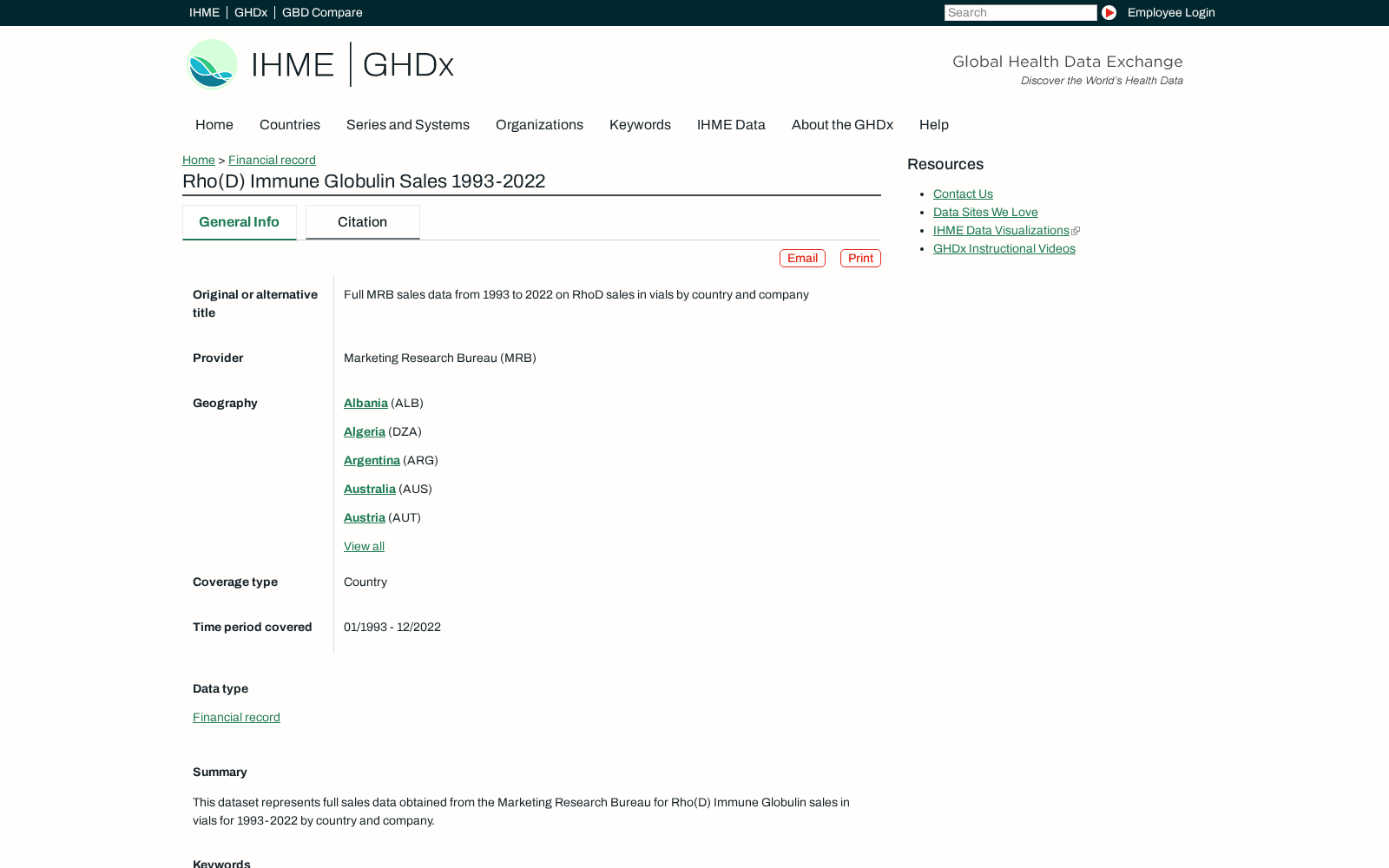The width and height of the screenshot is (1389, 868).
Task: Switch to the General Info tab
Action: pos(240,222)
